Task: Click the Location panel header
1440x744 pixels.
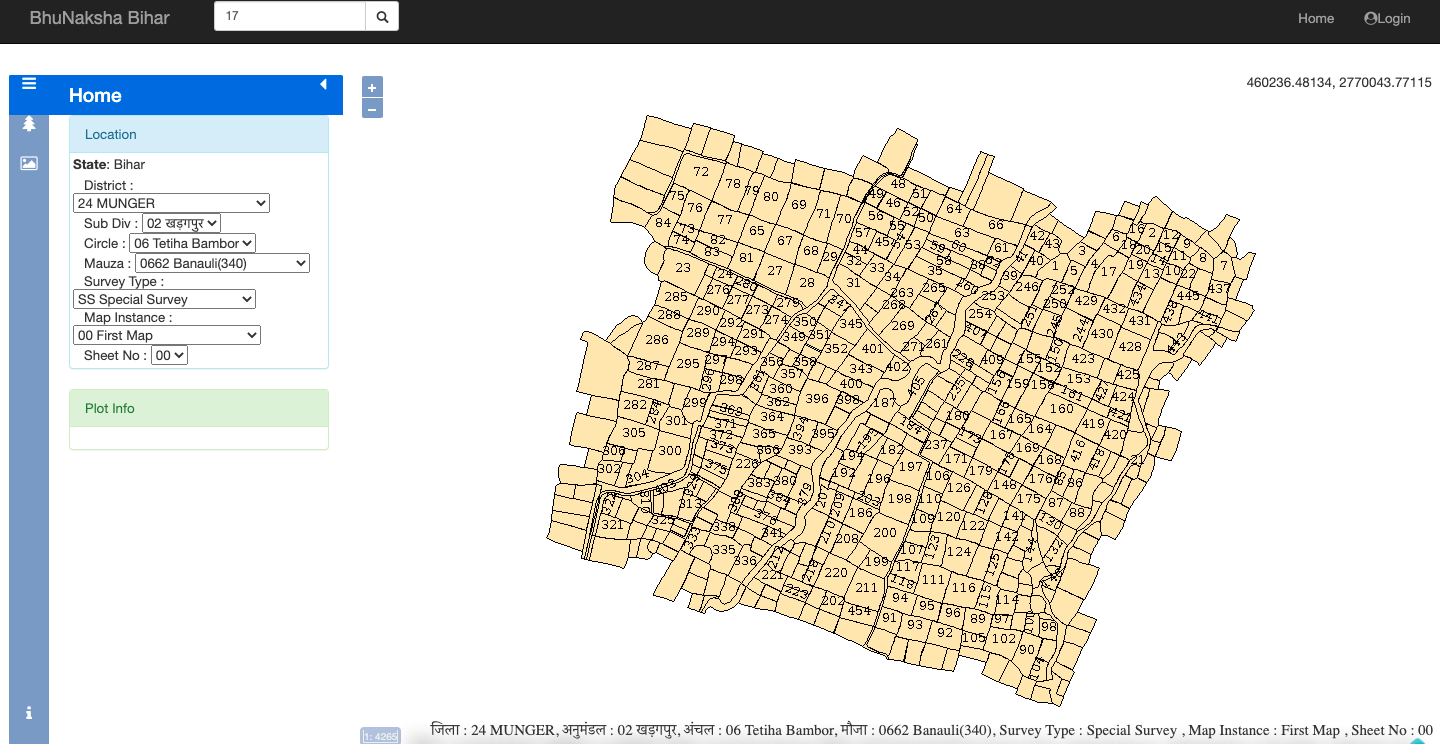Action: (199, 134)
